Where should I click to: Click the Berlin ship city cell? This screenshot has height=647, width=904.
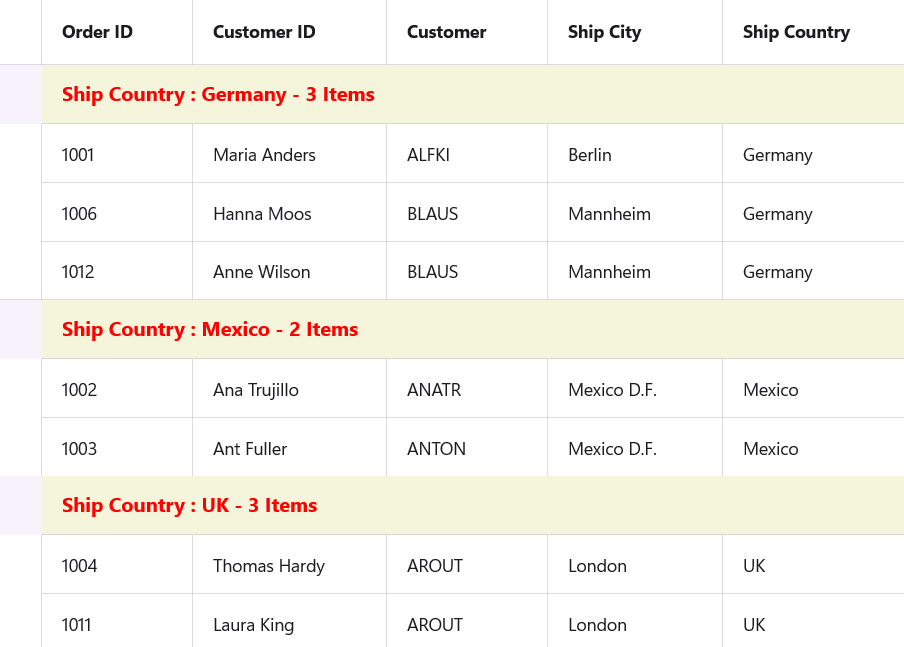coord(590,155)
